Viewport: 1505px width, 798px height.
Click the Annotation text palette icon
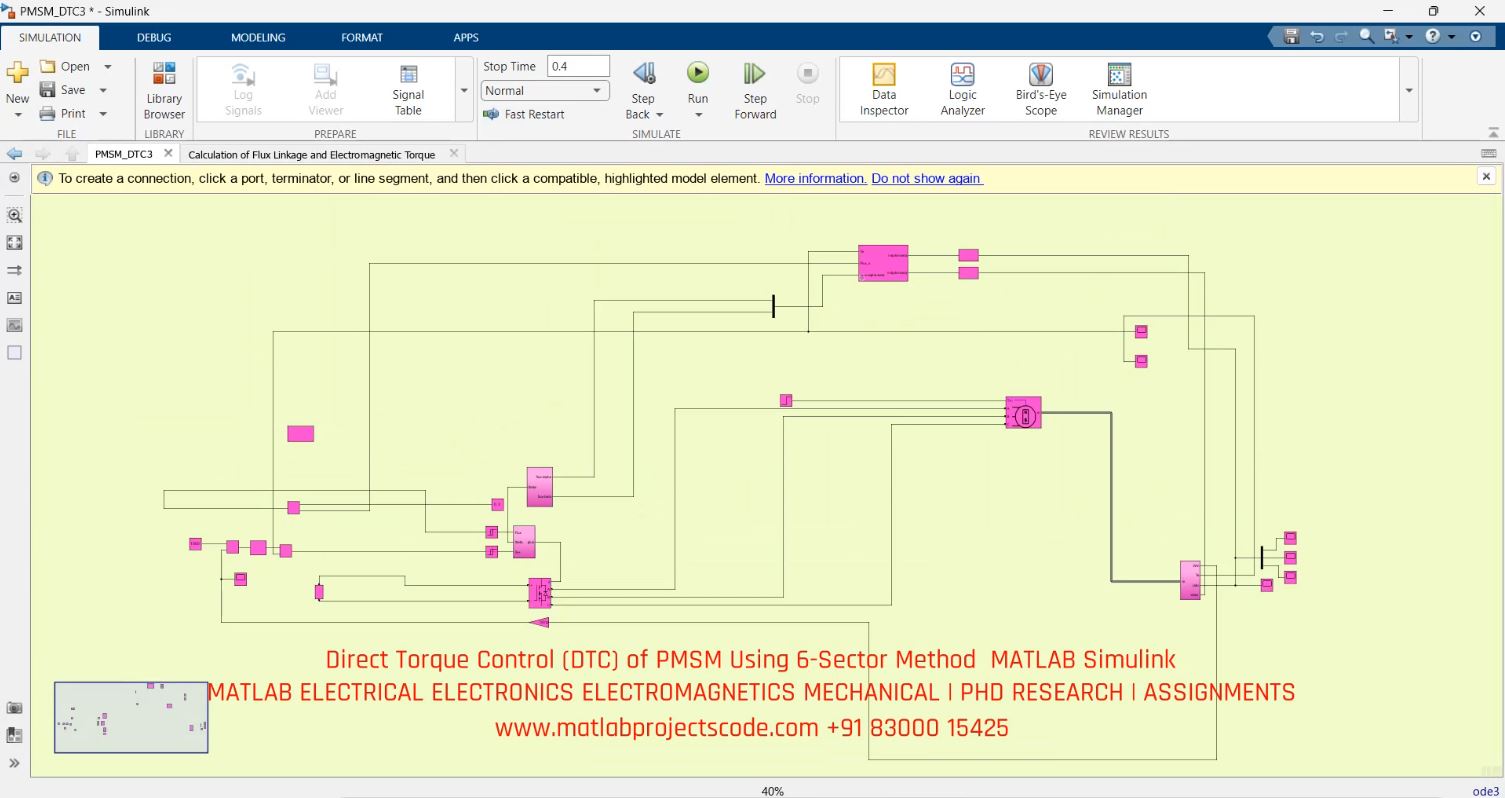(14, 298)
